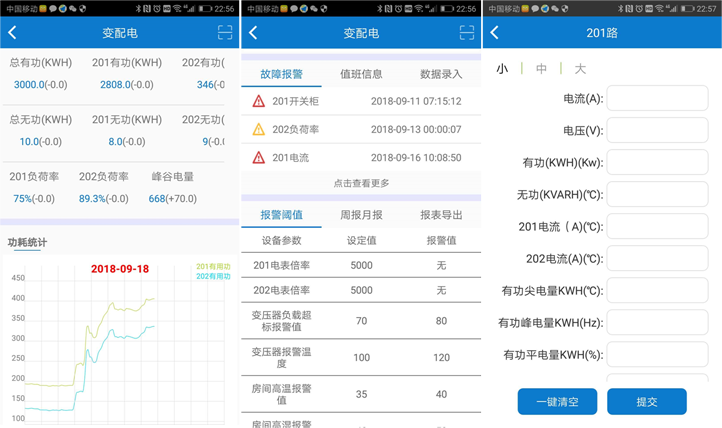Image resolution: width=722 pixels, height=428 pixels.
Task: Tap the 房间高温报警值 row
Action: coord(361,394)
